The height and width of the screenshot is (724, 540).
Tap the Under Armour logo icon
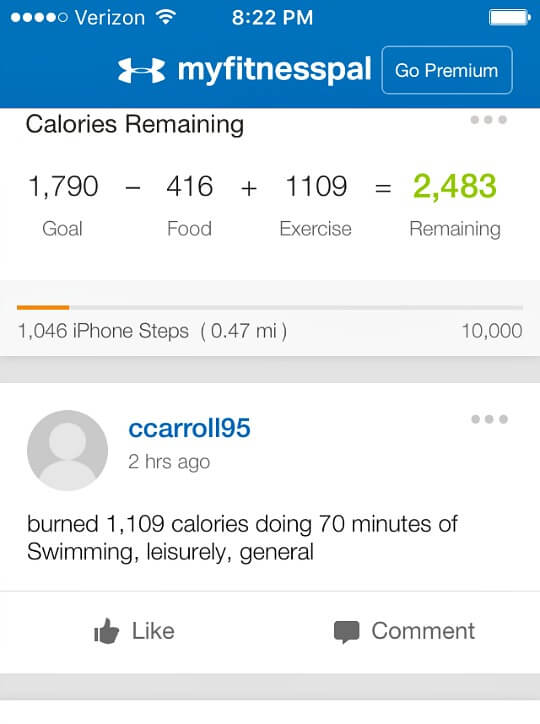[x=141, y=70]
